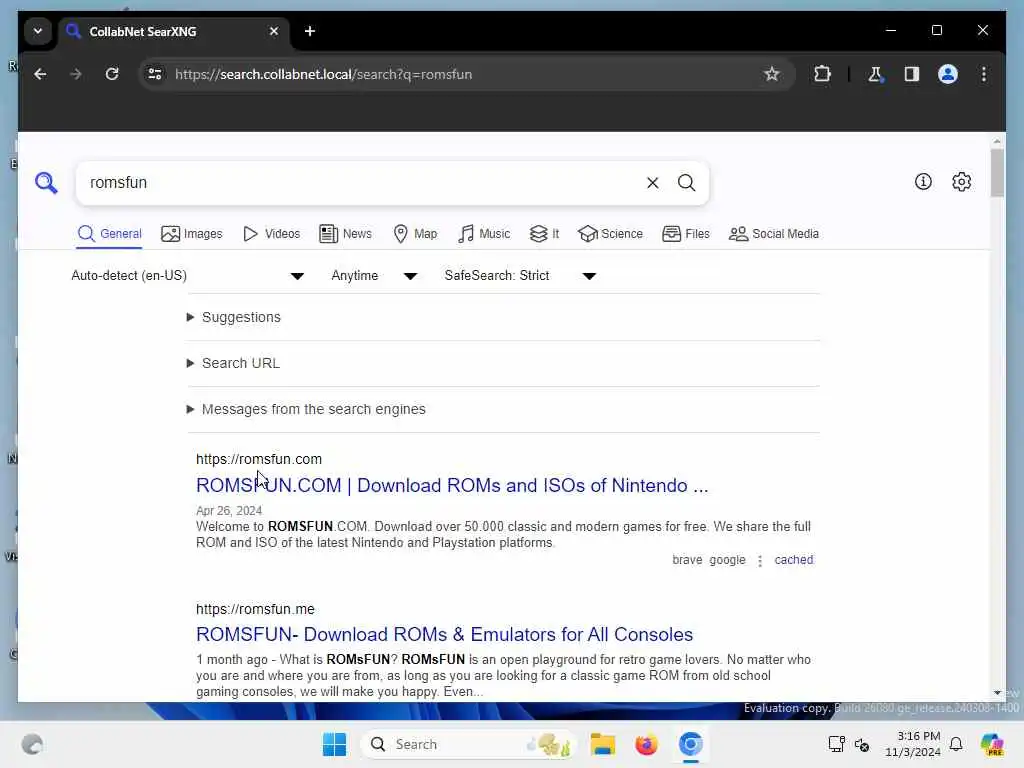1024x768 pixels.
Task: Bookmark this page with the star icon
Action: (771, 74)
